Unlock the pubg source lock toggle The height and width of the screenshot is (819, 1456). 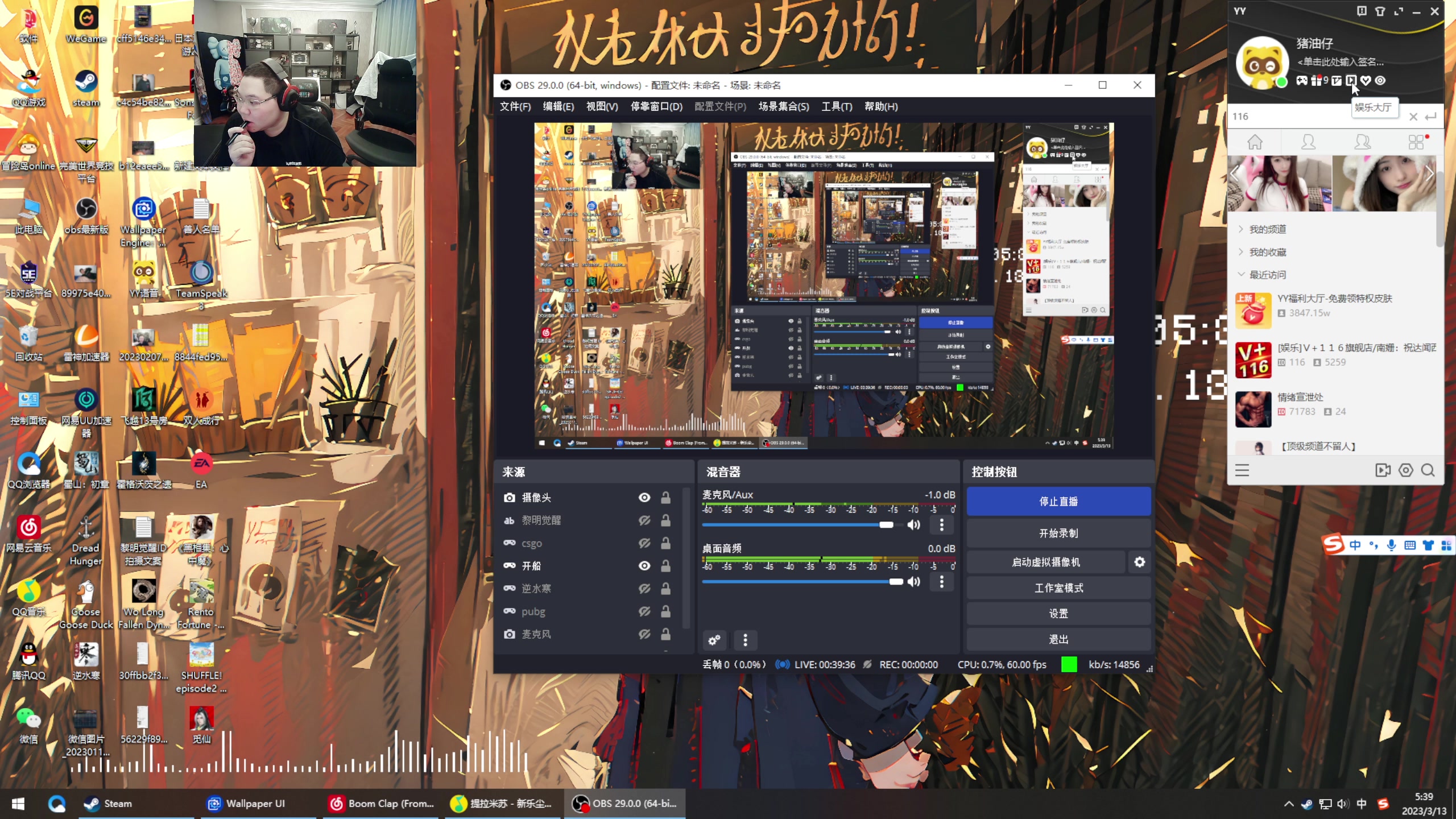[665, 611]
